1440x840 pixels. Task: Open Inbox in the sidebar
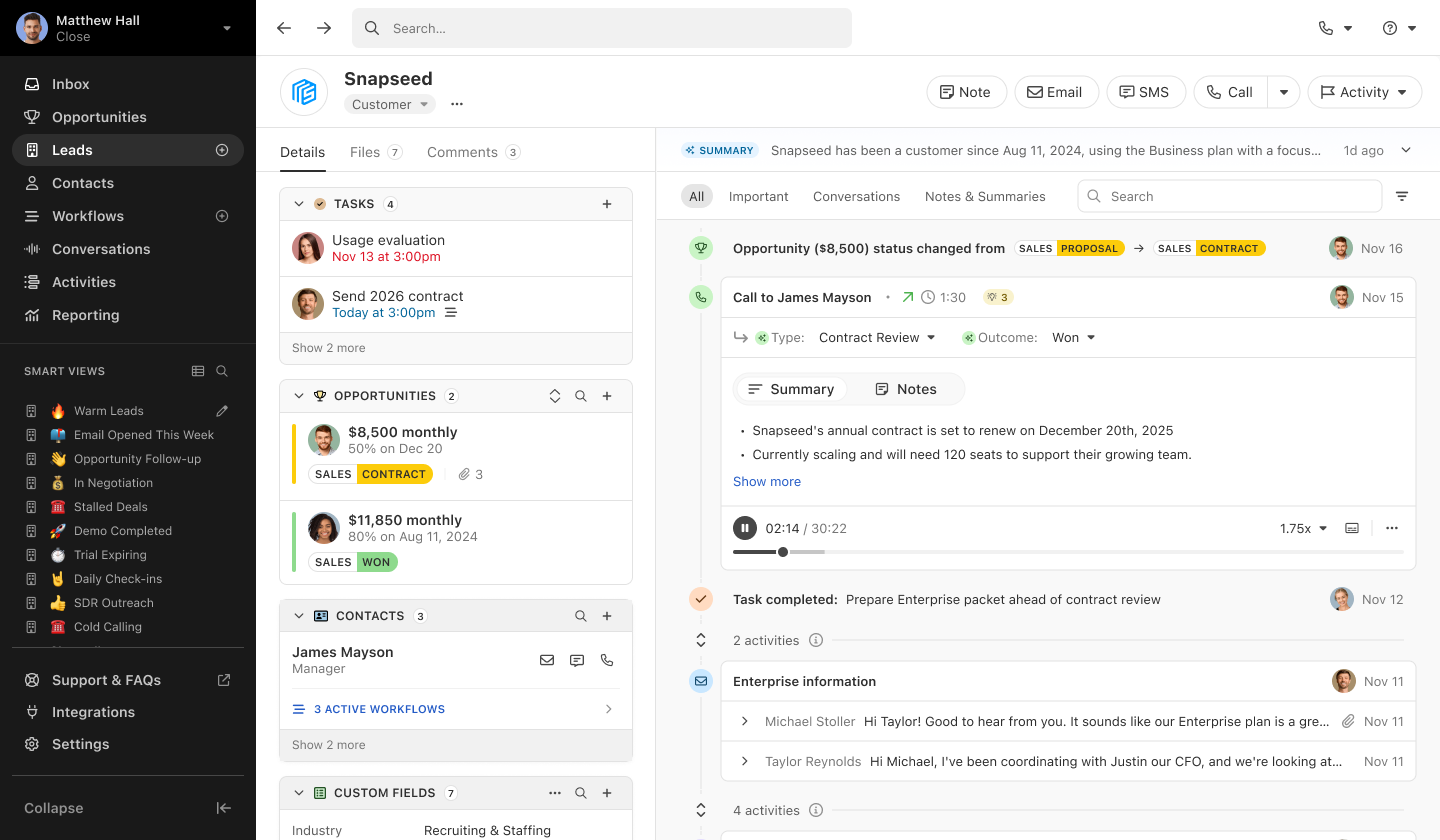click(x=128, y=84)
